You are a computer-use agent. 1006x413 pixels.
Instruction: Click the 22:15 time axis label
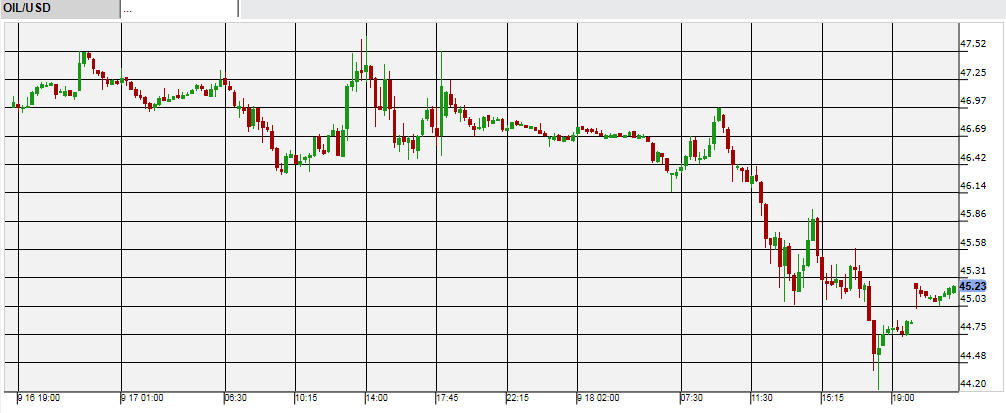[x=517, y=398]
